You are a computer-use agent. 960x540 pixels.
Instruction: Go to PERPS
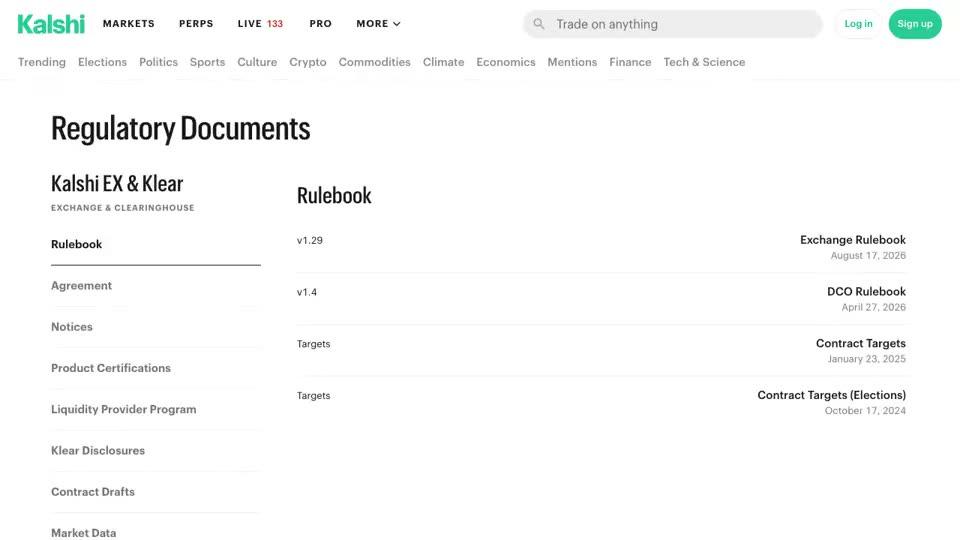click(x=196, y=24)
